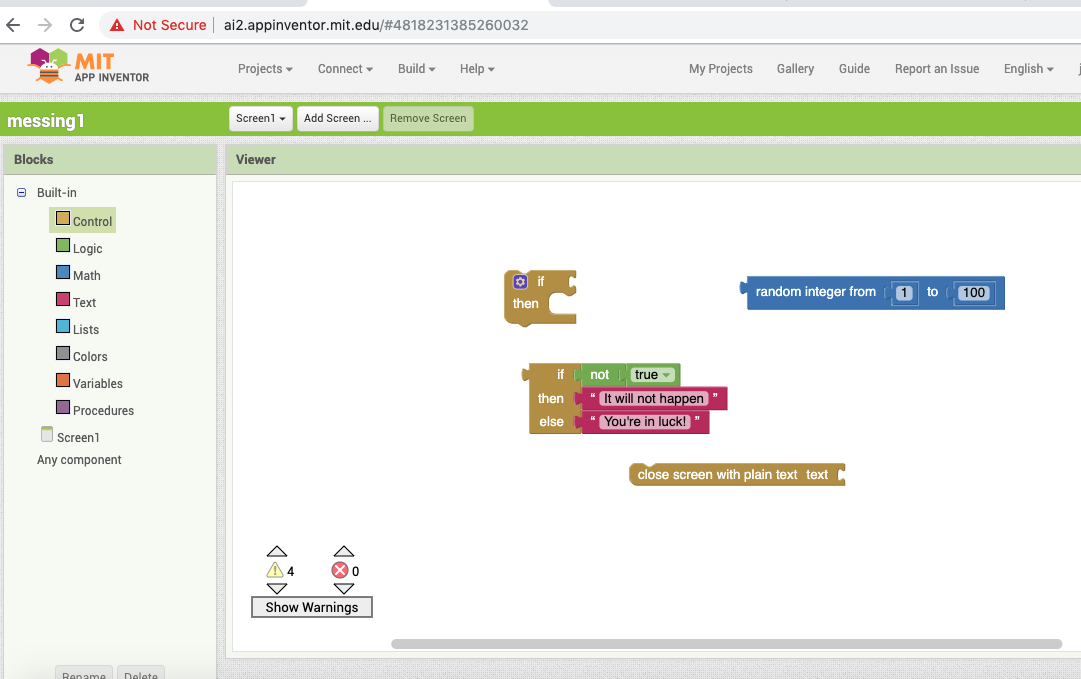This screenshot has height=679, width=1081.
Task: Click the up arrow above warning count
Action: (277, 552)
